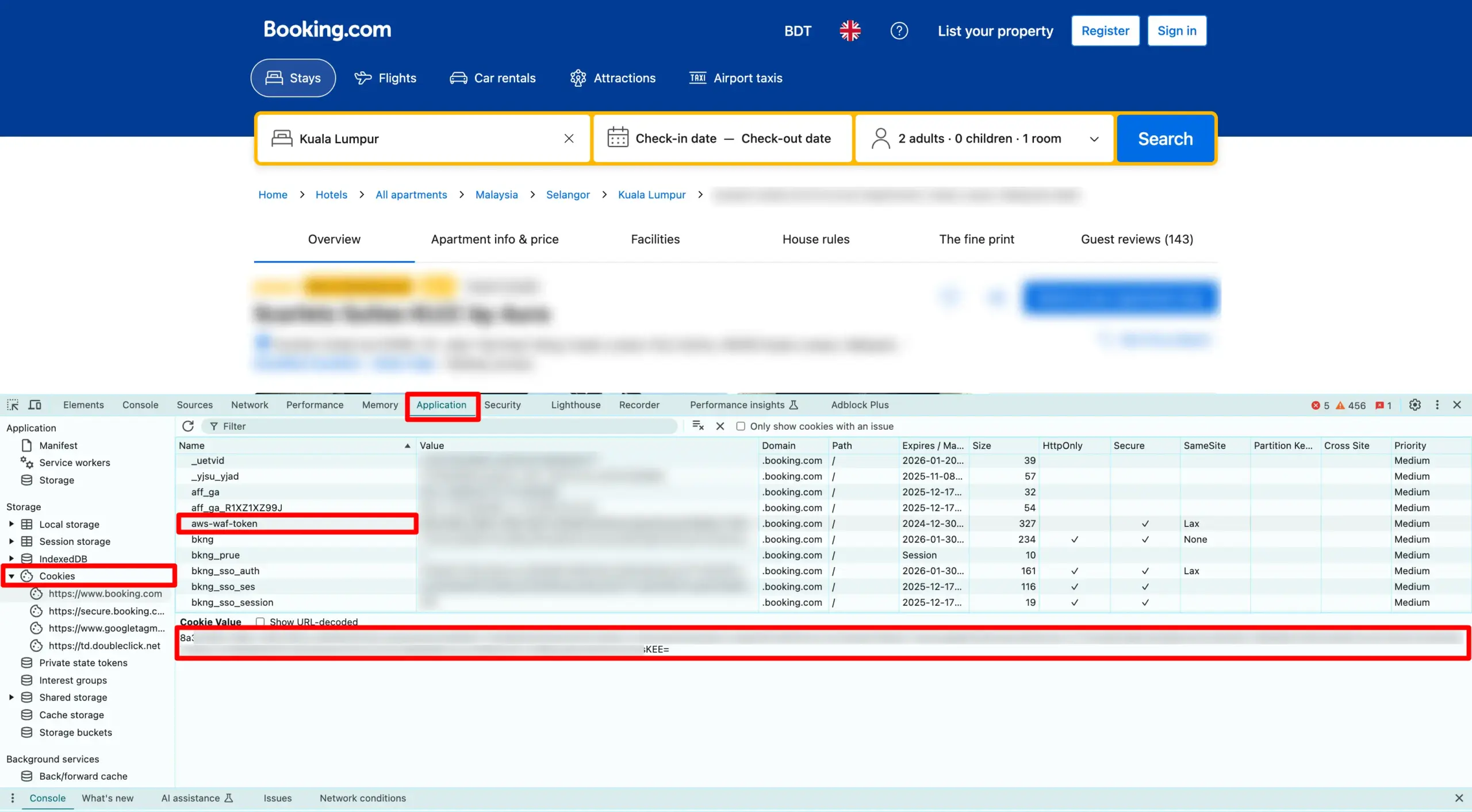Image resolution: width=1472 pixels, height=812 pixels.
Task: Click List your property link
Action: click(995, 30)
